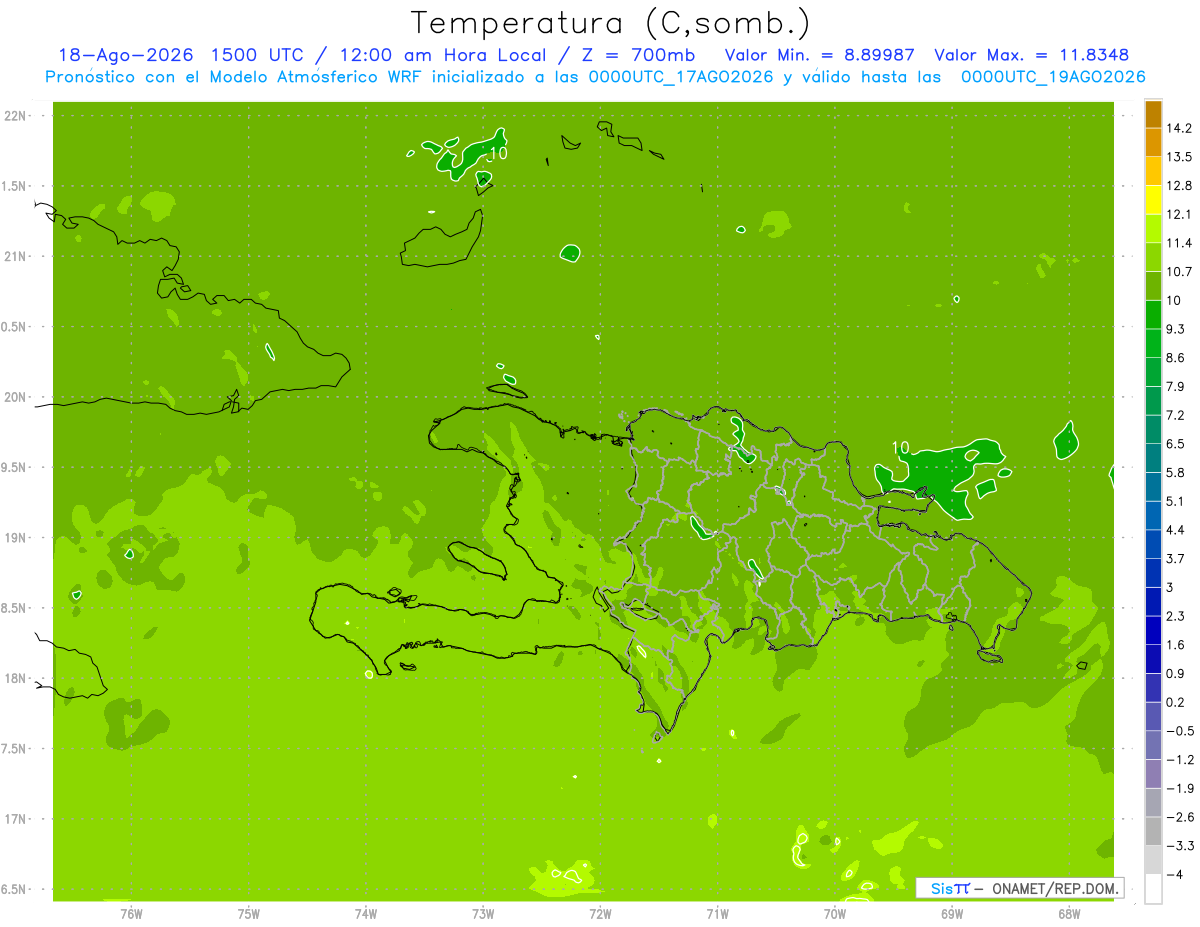The width and height of the screenshot is (1200, 927).
Task: Click the "76W" longitude label
Action: pos(131,915)
